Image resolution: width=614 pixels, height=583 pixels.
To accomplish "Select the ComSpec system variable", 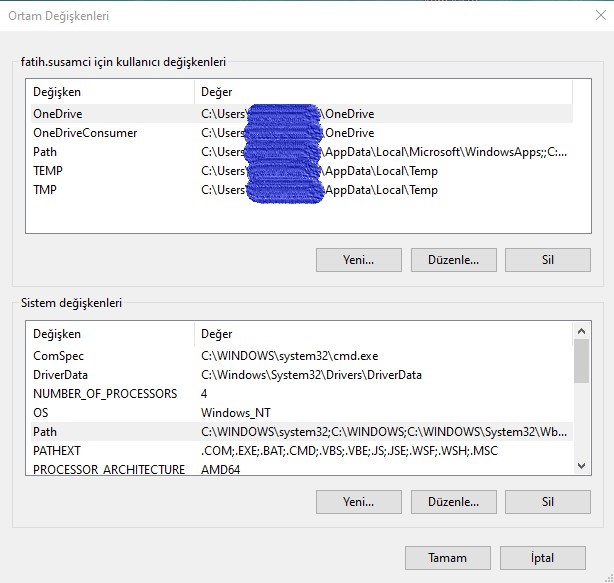I will [58, 356].
